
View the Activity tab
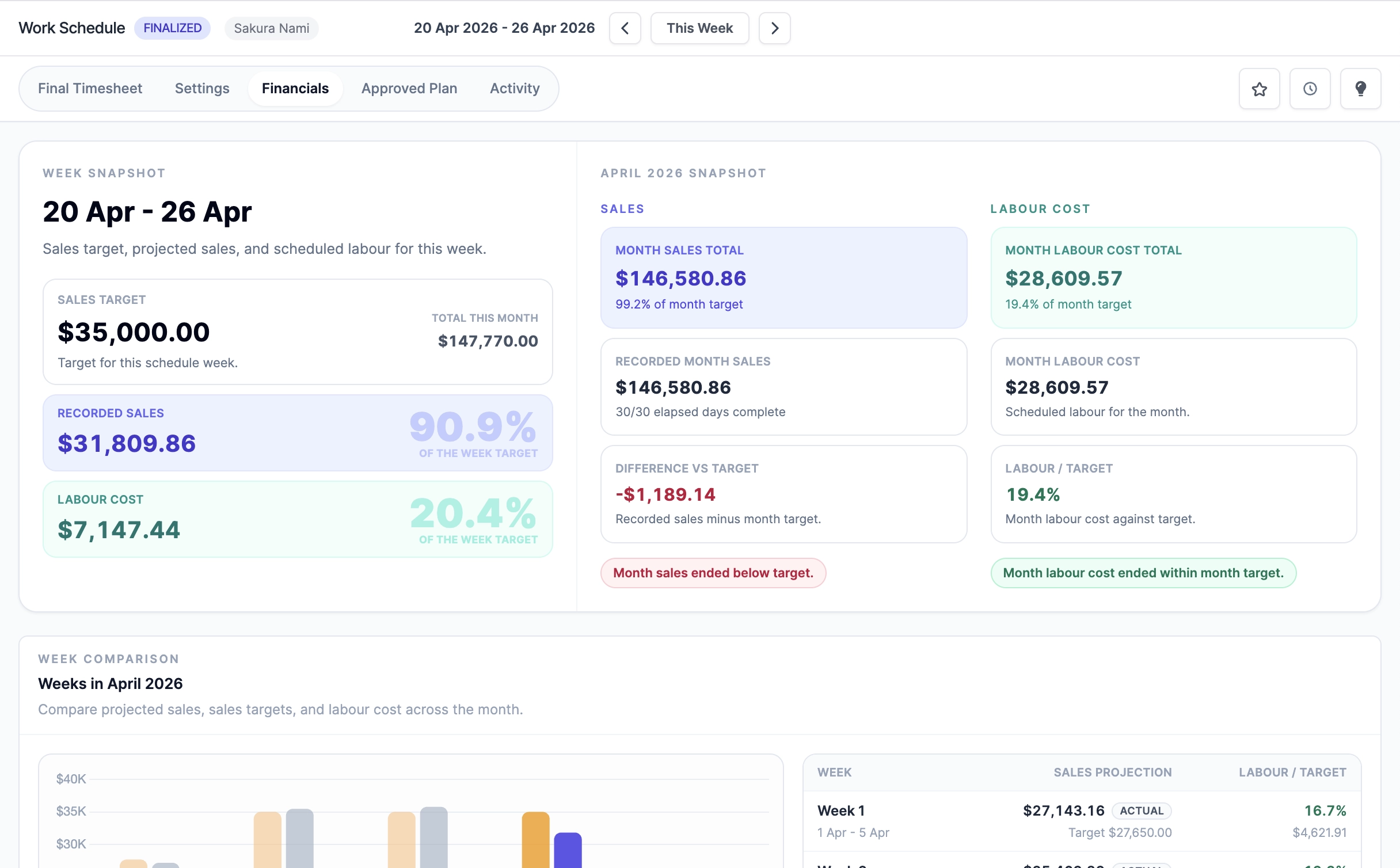tap(515, 89)
